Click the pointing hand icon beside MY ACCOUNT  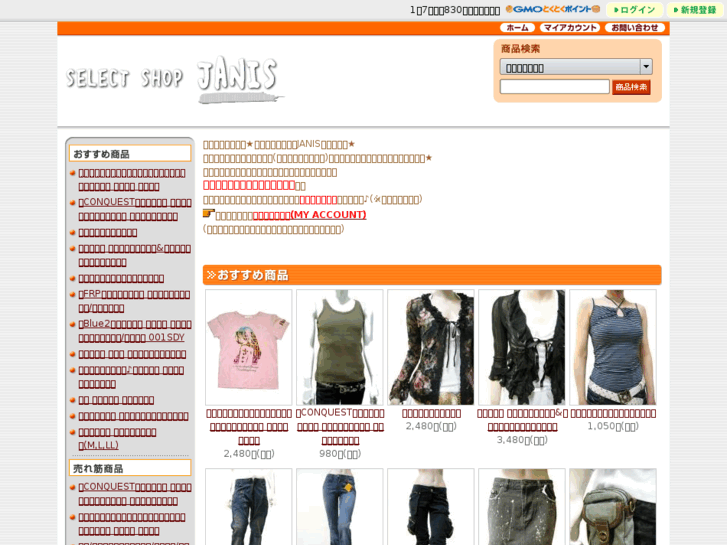[209, 213]
